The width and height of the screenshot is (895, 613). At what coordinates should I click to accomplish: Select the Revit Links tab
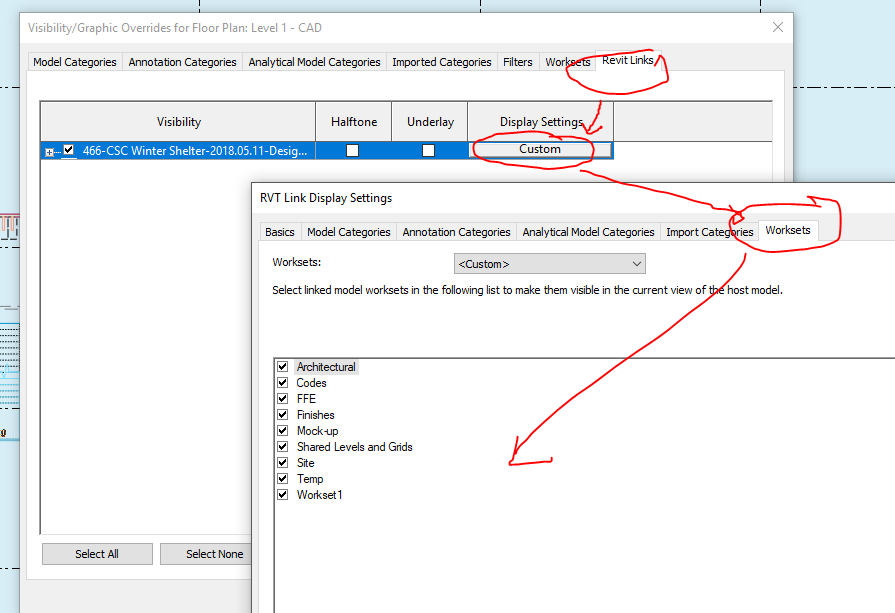click(x=628, y=60)
